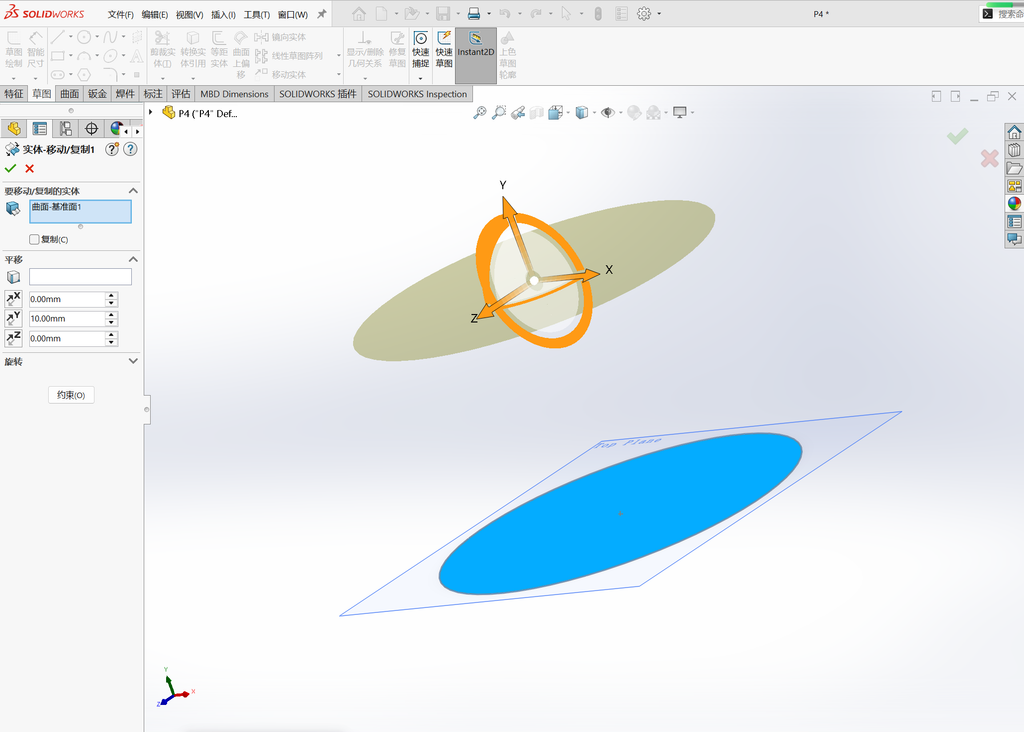
Task: Collapse the 要移动/复制的实体 section
Action: pyautogui.click(x=133, y=191)
